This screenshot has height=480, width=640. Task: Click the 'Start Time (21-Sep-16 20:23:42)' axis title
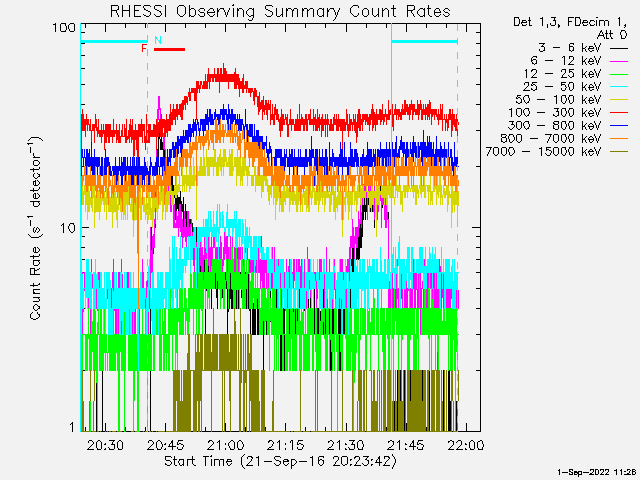point(280,461)
